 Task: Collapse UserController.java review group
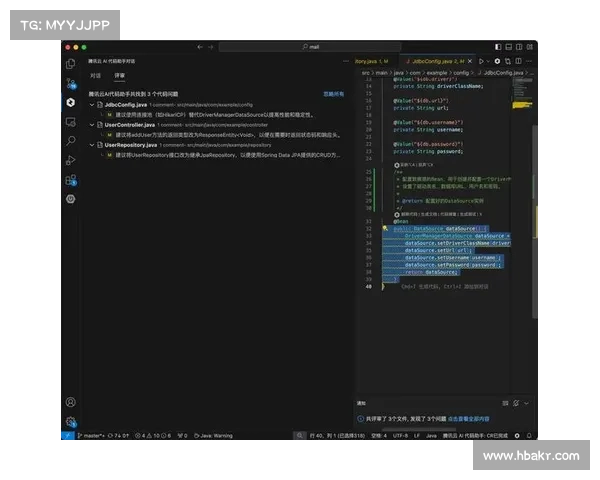click(x=92, y=125)
